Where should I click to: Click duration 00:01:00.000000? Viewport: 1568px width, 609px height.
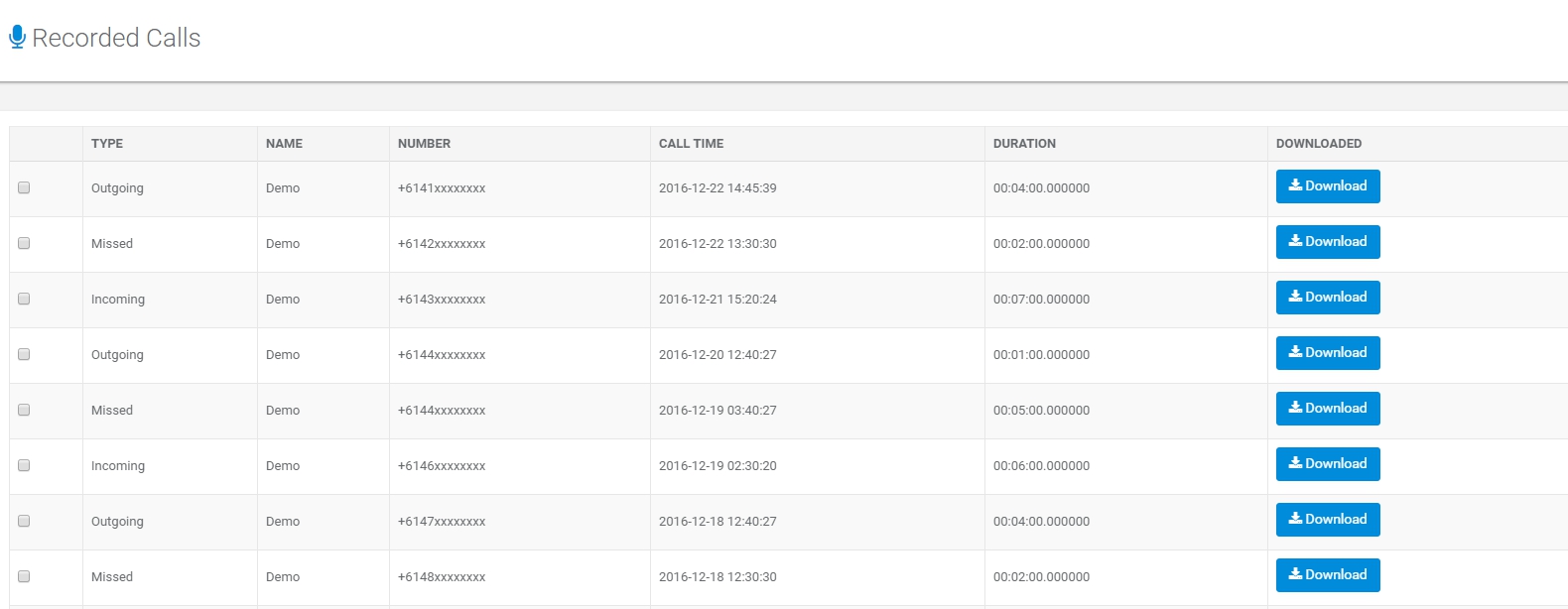[1041, 355]
